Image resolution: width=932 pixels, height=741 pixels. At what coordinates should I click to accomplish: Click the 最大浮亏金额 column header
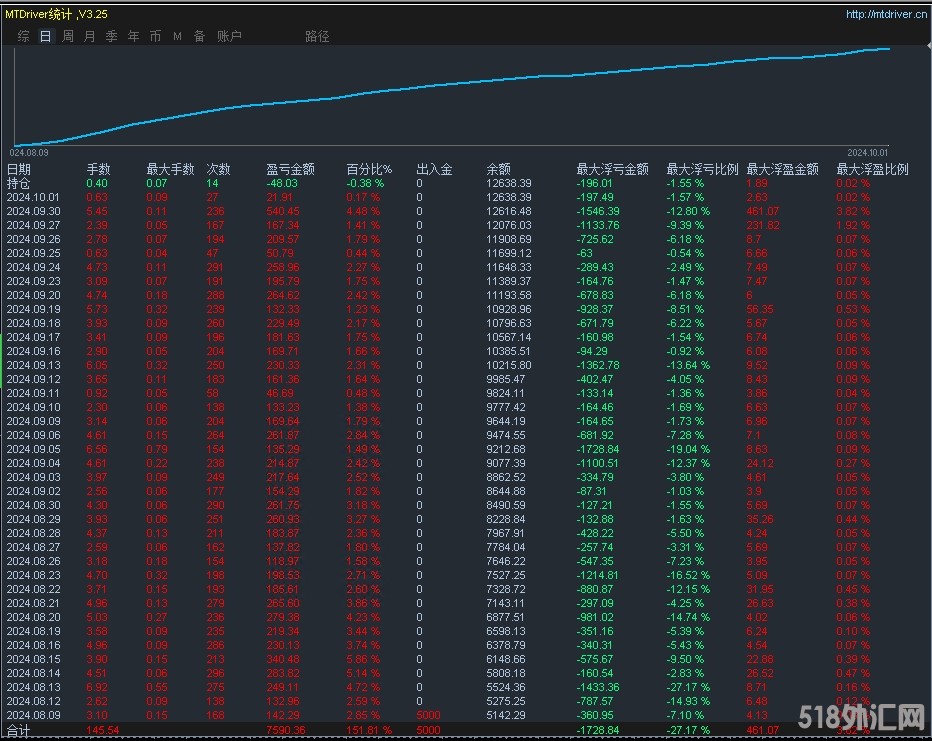[x=612, y=169]
